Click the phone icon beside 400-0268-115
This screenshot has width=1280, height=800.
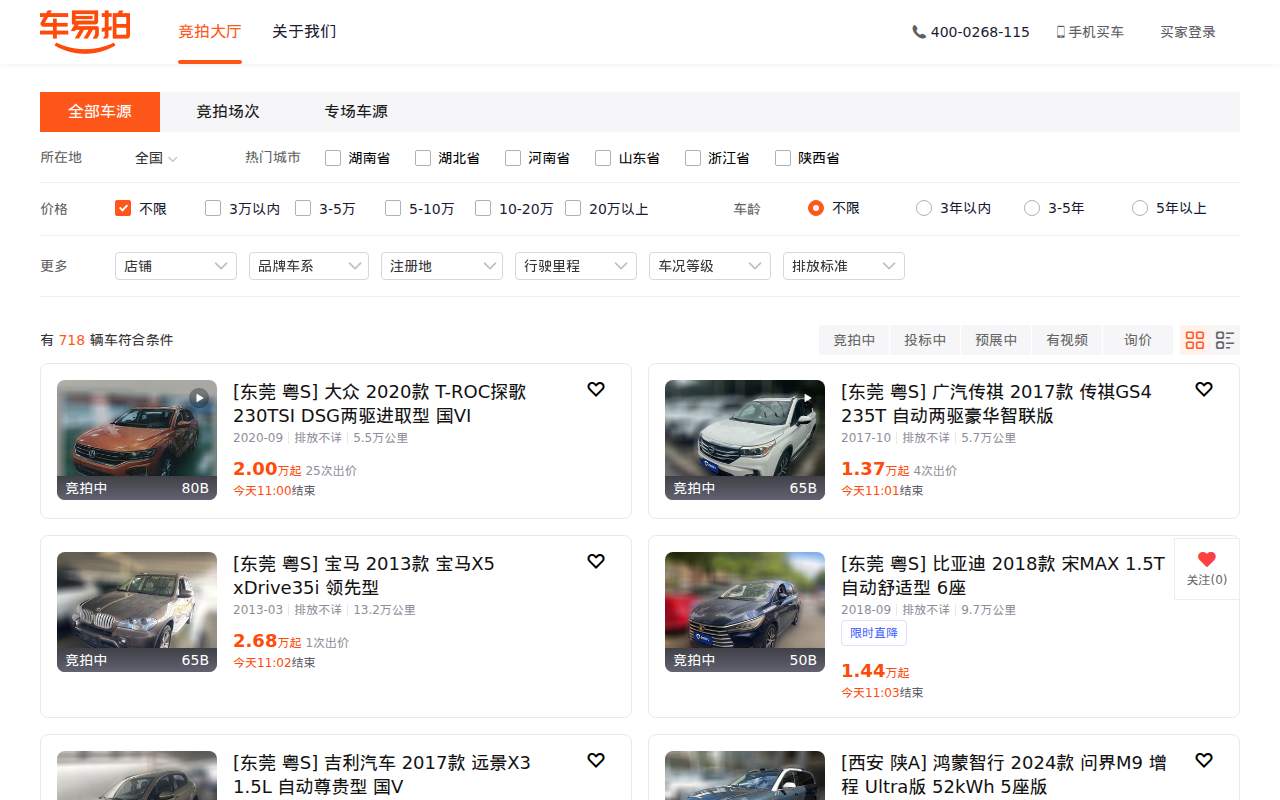(919, 32)
